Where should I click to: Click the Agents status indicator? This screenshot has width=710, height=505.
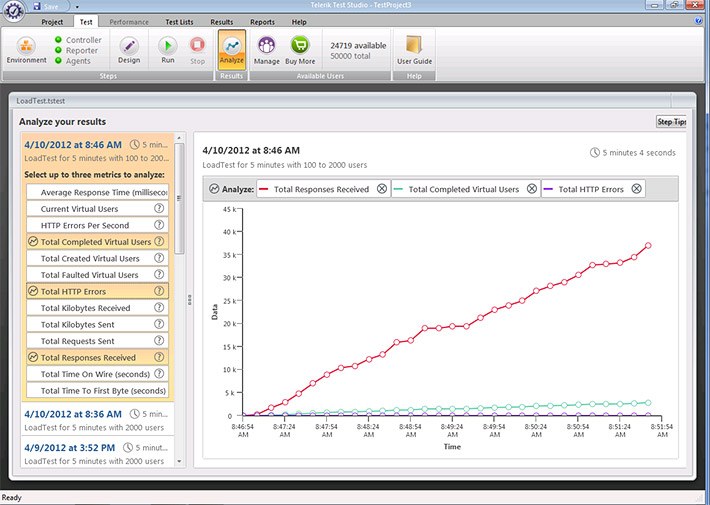click(x=58, y=61)
